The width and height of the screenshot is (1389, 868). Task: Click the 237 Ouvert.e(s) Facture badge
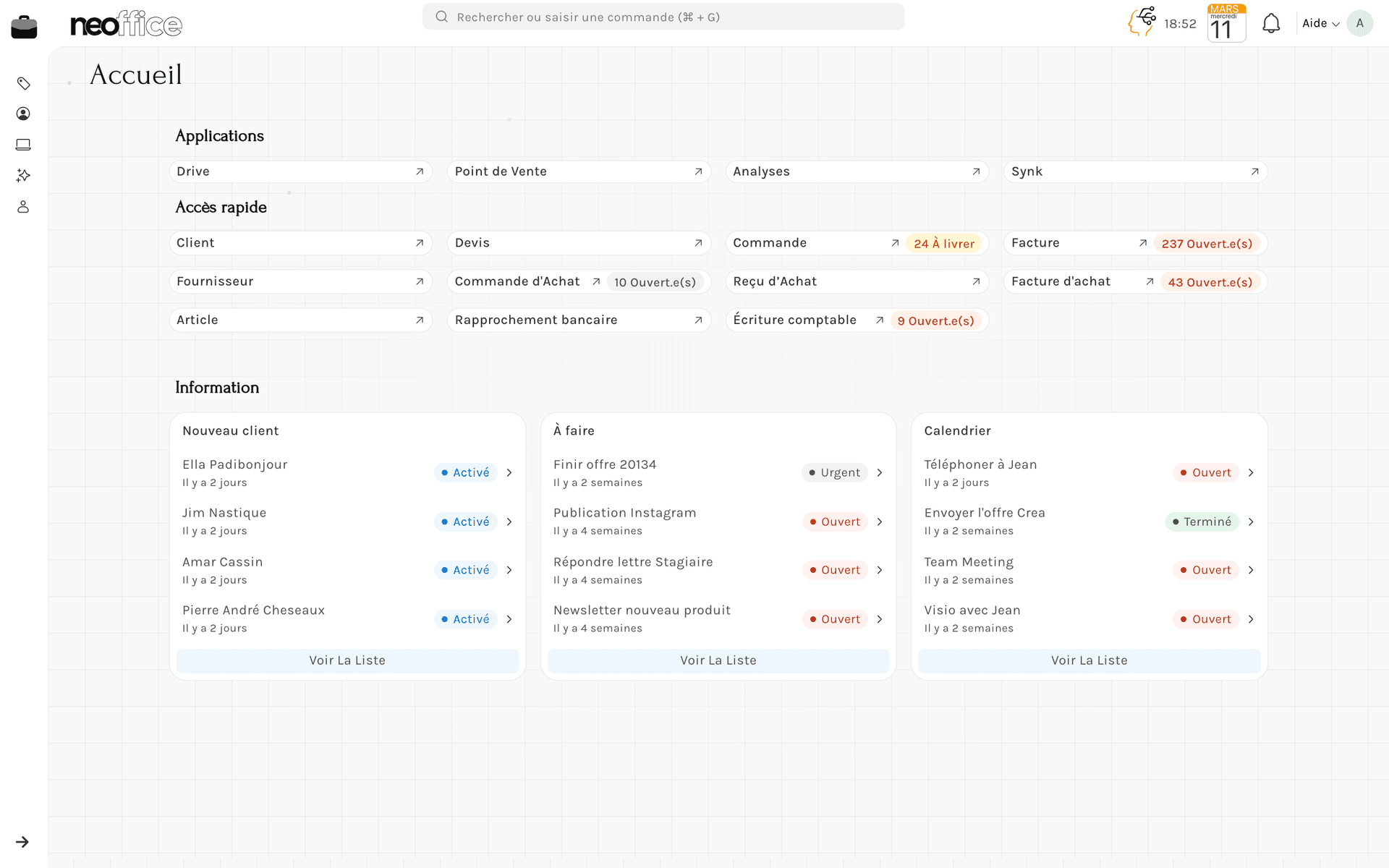pyautogui.click(x=1207, y=244)
